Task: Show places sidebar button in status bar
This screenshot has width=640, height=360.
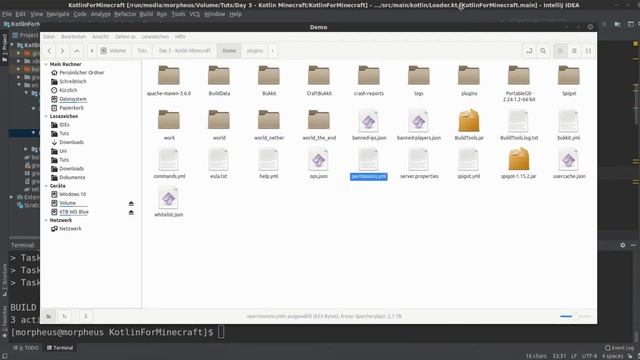Action: (49, 316)
